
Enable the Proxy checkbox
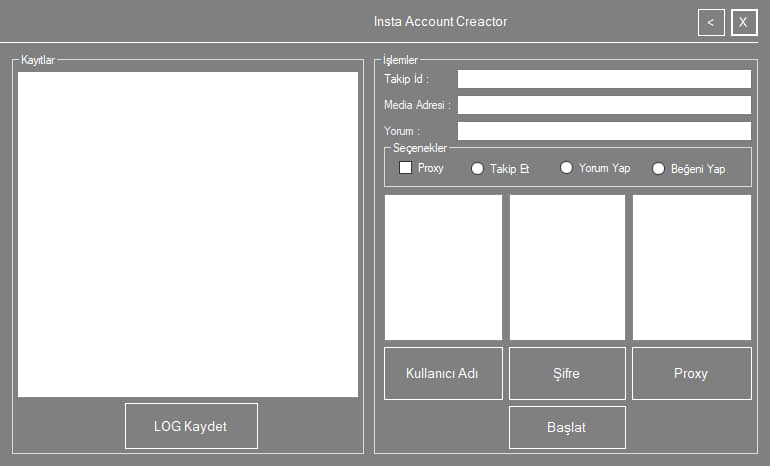point(406,168)
